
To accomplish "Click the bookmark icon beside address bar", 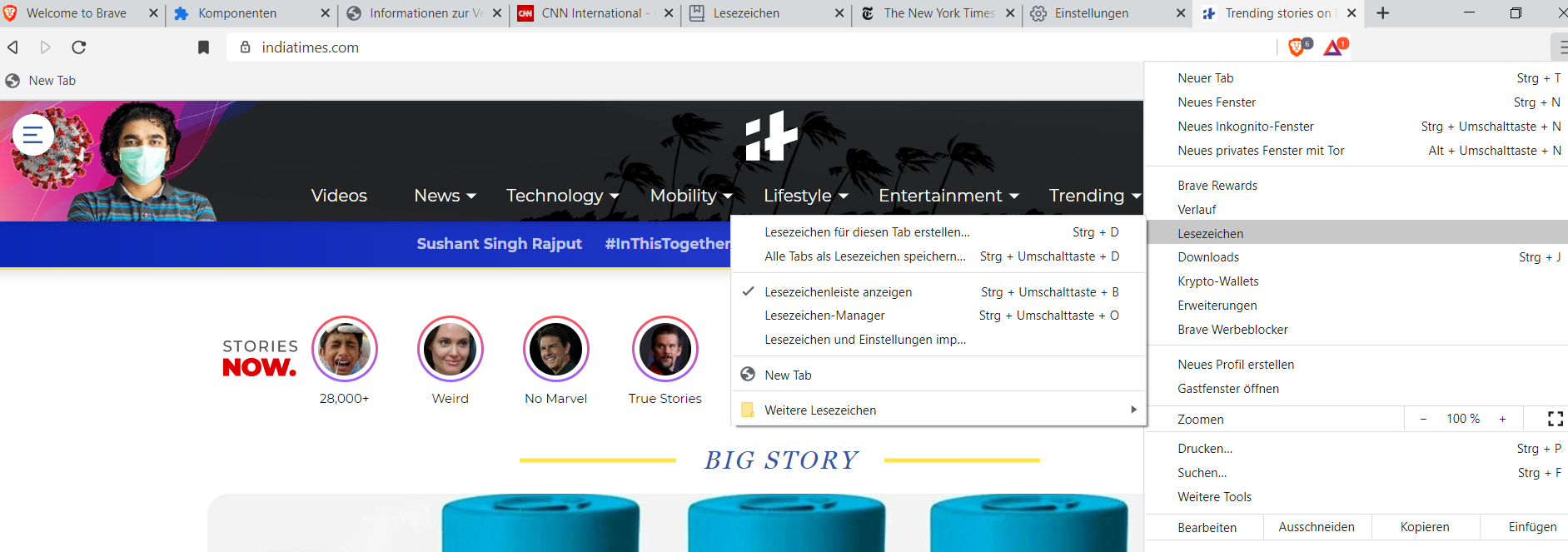I will pyautogui.click(x=203, y=47).
